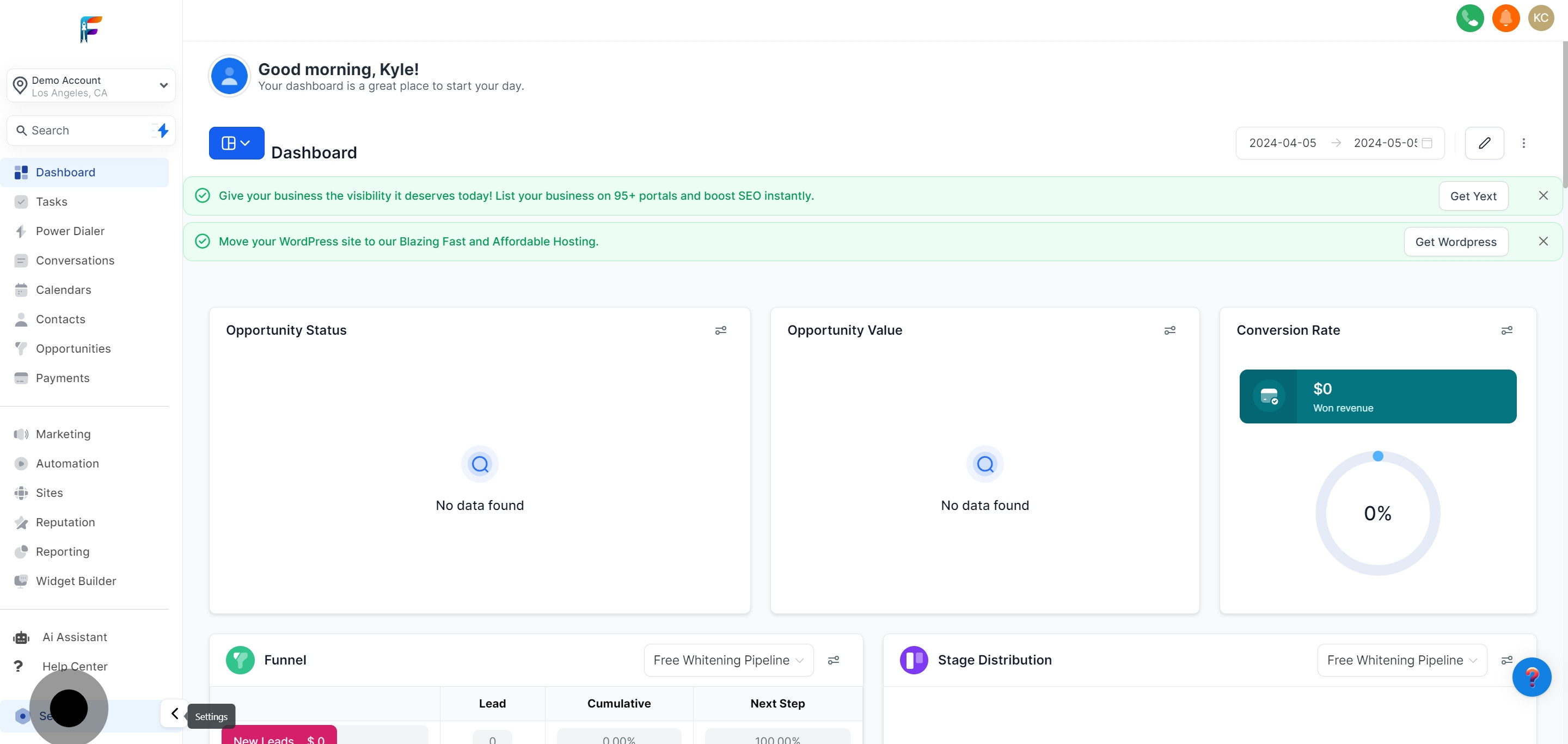The width and height of the screenshot is (1568, 744).
Task: Open the blue dashboard layout dropdown
Action: pyautogui.click(x=236, y=143)
